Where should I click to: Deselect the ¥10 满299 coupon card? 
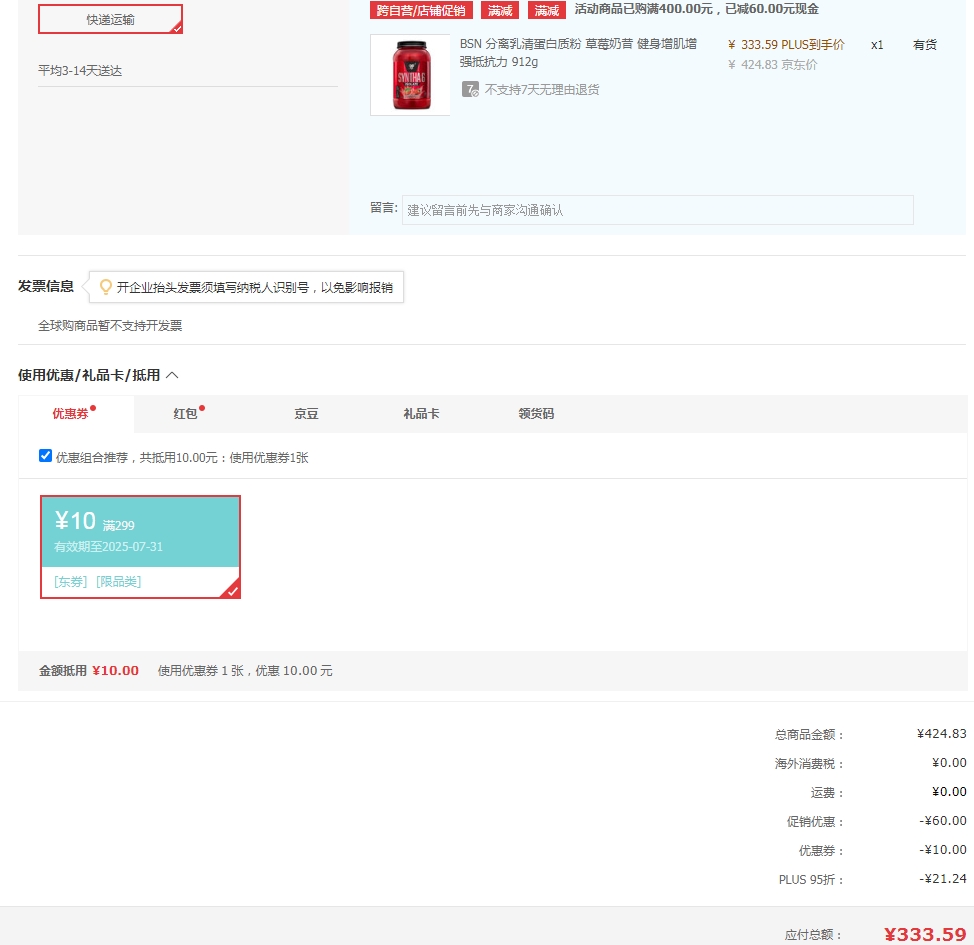(x=140, y=547)
